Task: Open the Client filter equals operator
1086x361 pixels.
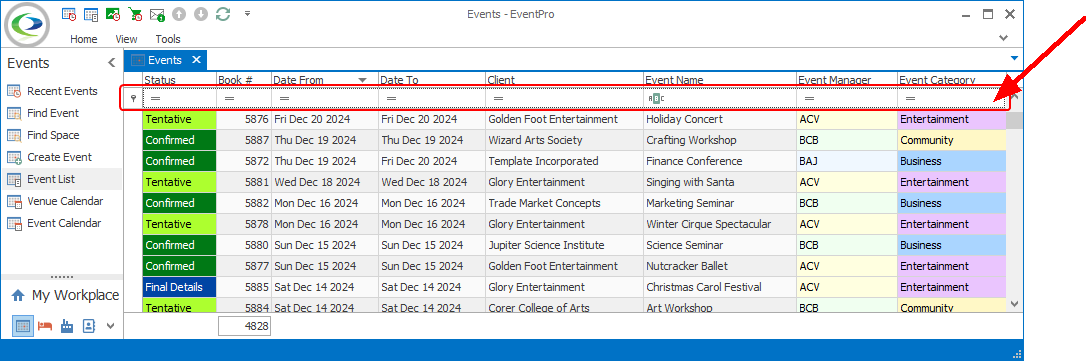Action: coord(498,99)
